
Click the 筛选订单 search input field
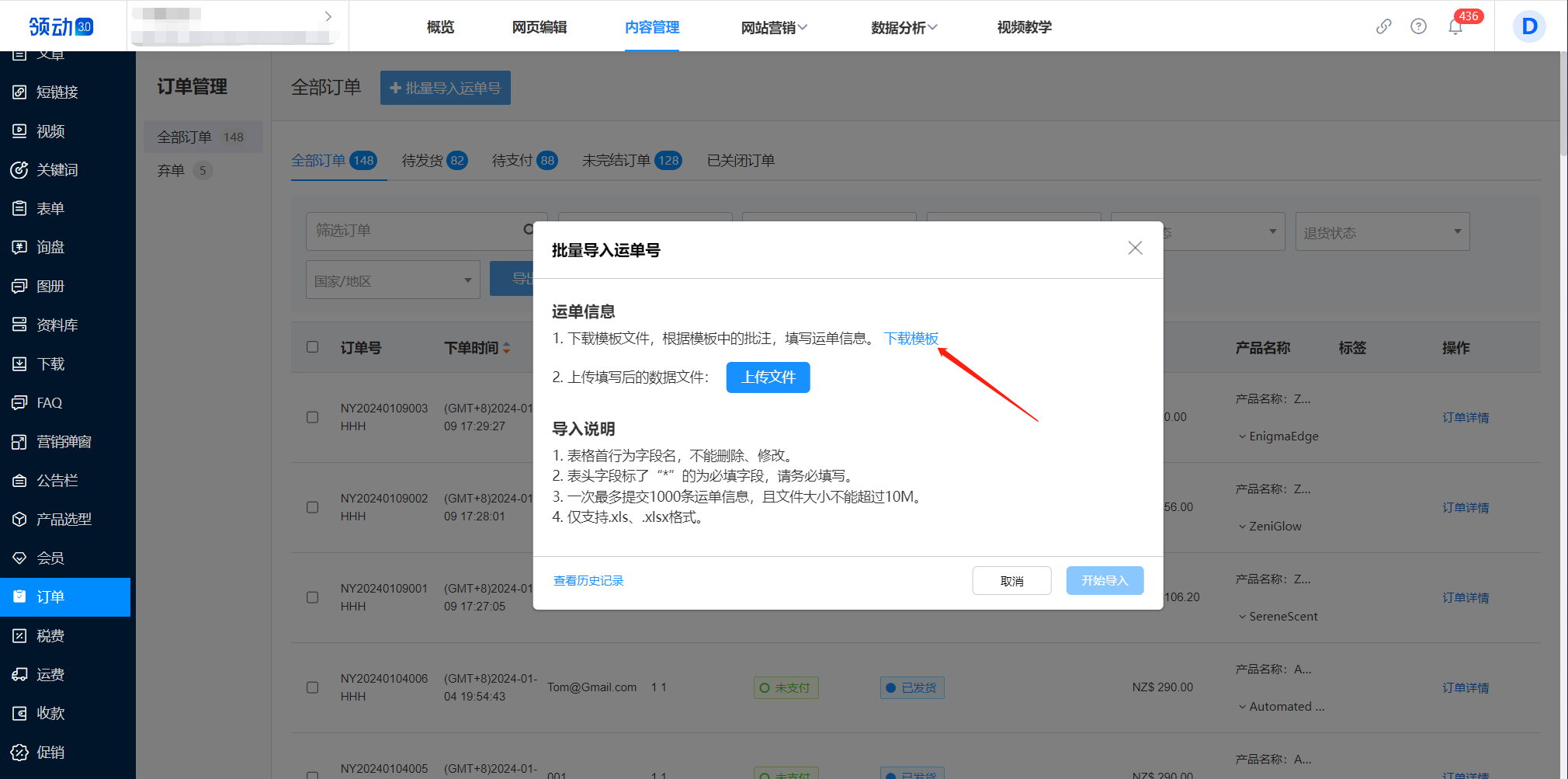[419, 231]
